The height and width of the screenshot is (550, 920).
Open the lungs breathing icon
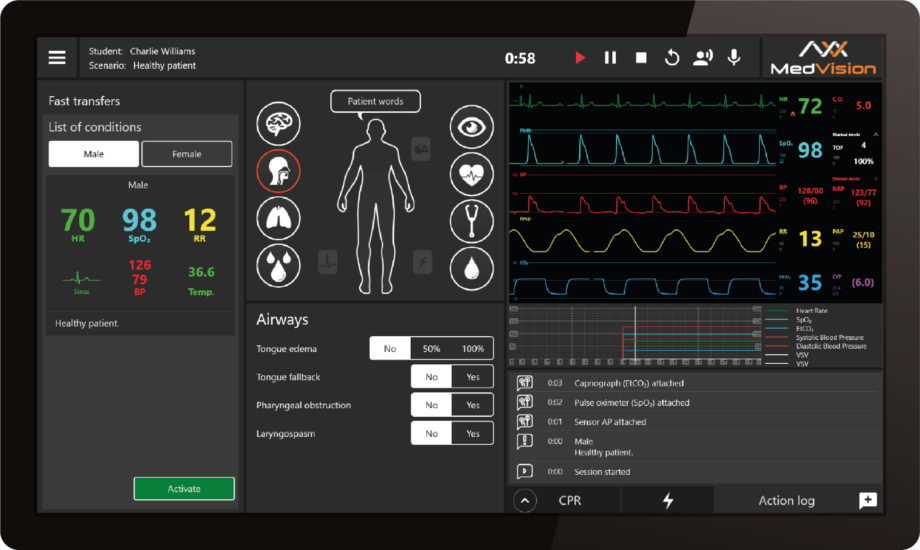tap(278, 218)
